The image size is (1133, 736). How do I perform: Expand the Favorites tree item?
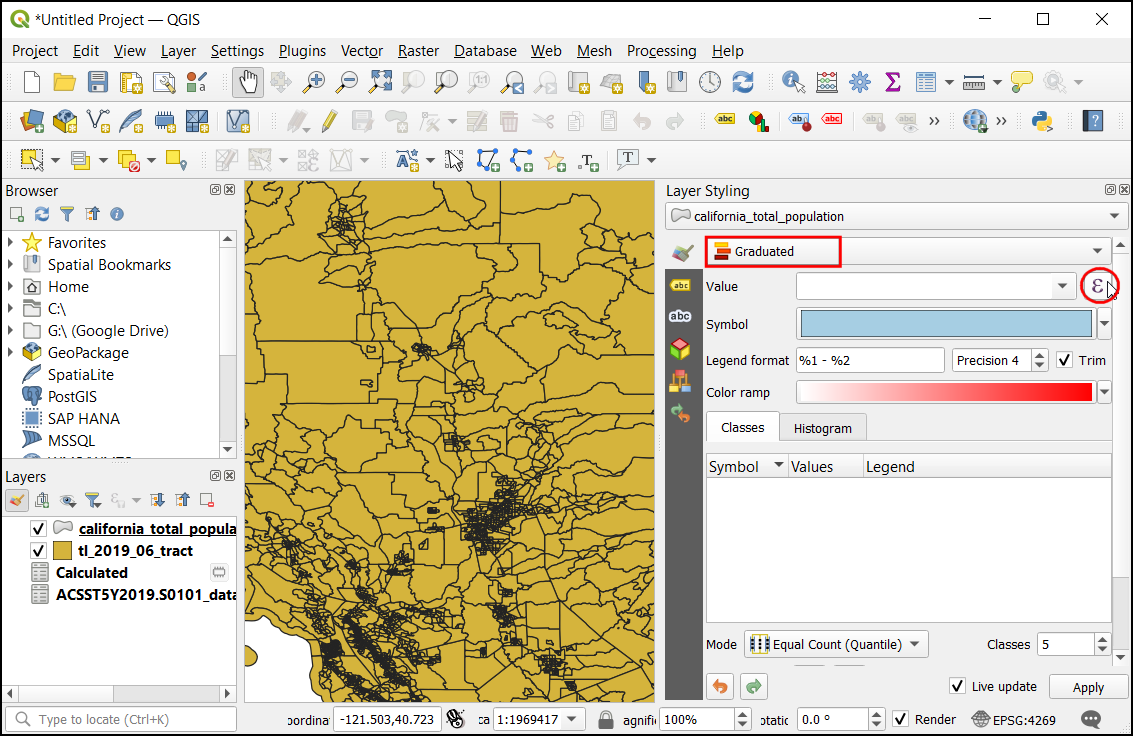(11, 243)
